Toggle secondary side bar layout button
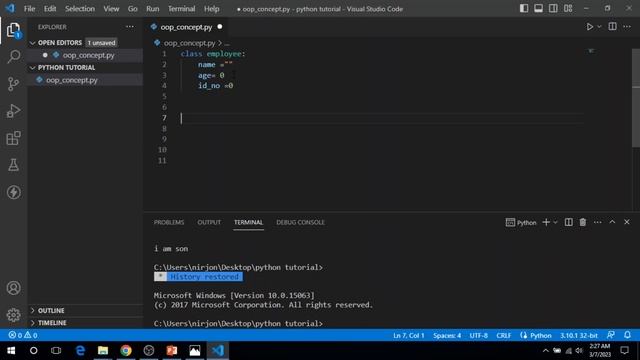The height and width of the screenshot is (360, 640). (x=553, y=9)
